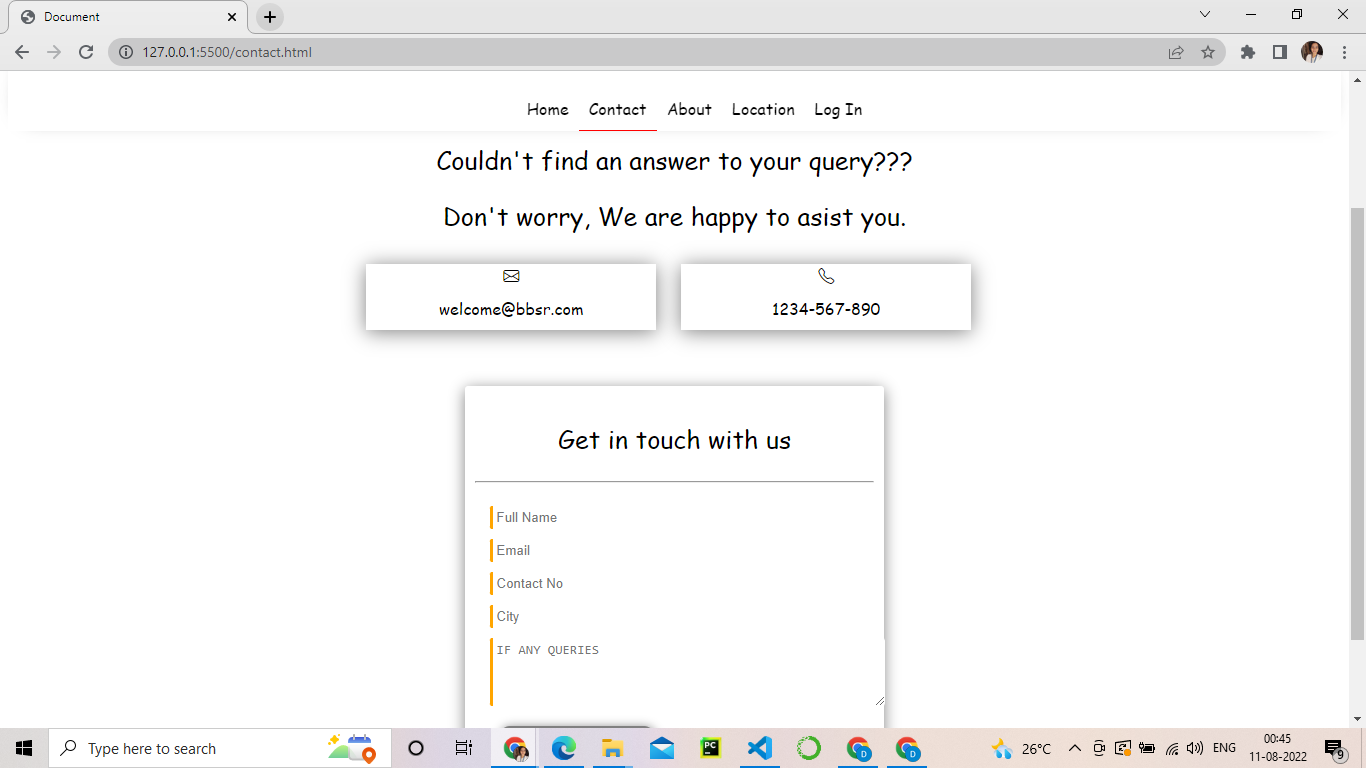The image size is (1366, 768).
Task: Open the Chrome three-dot menu
Action: 1343,52
